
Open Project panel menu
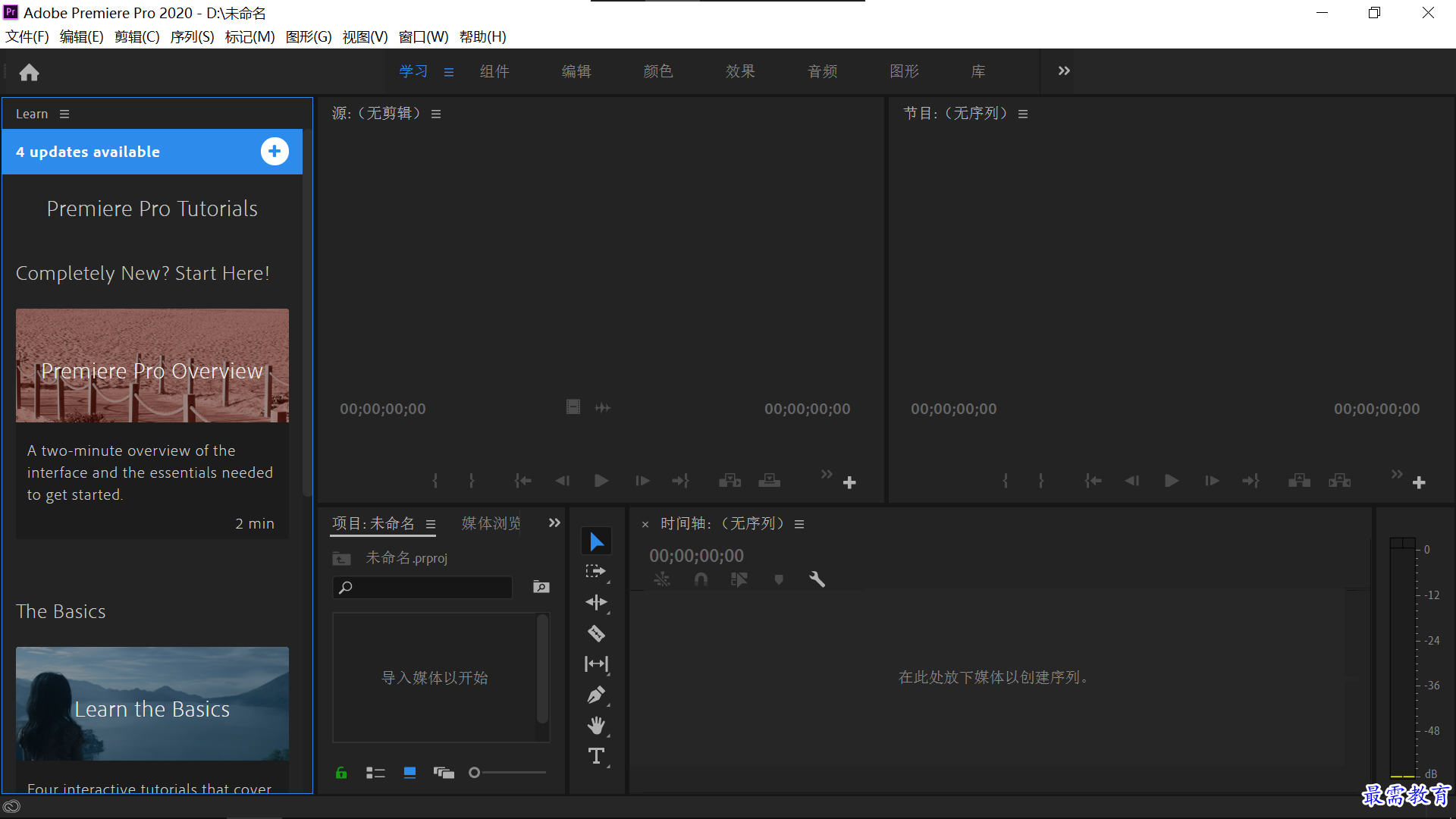431,524
